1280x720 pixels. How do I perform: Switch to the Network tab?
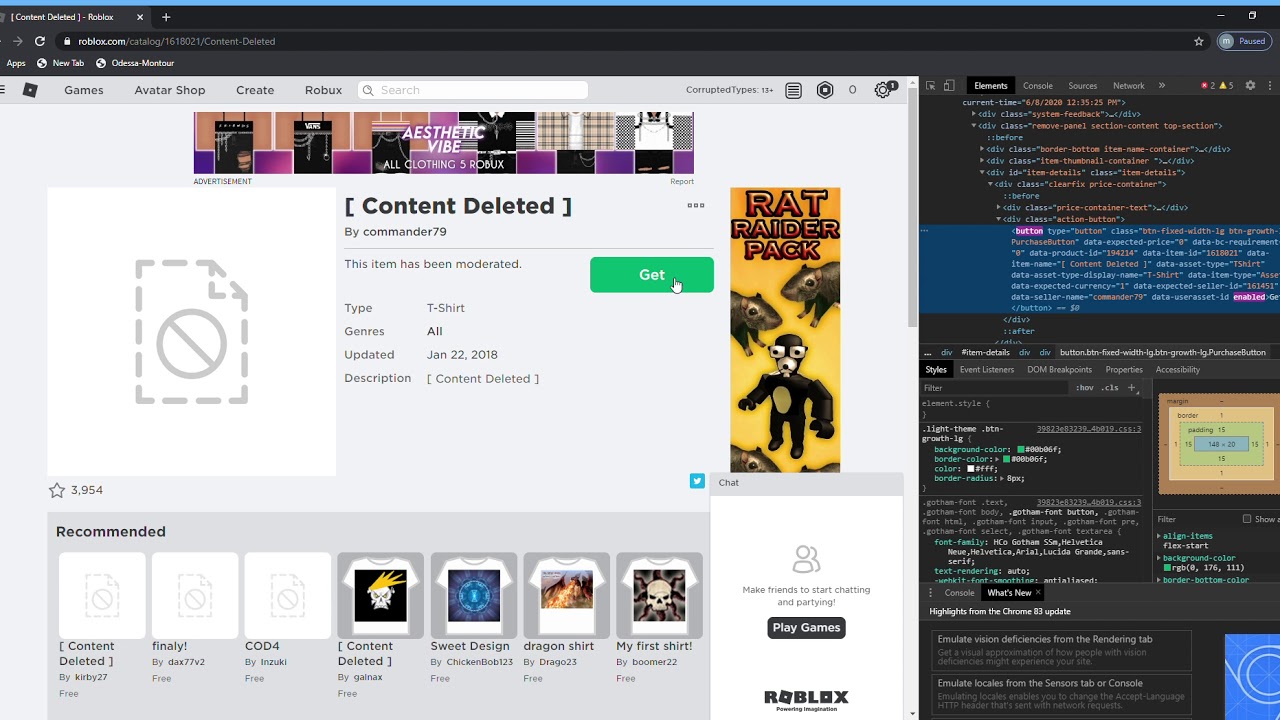(1129, 86)
